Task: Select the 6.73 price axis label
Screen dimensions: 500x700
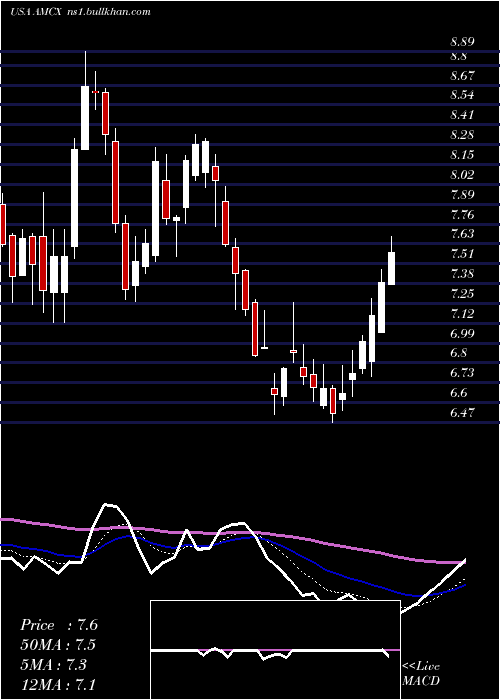Action: pos(462,372)
